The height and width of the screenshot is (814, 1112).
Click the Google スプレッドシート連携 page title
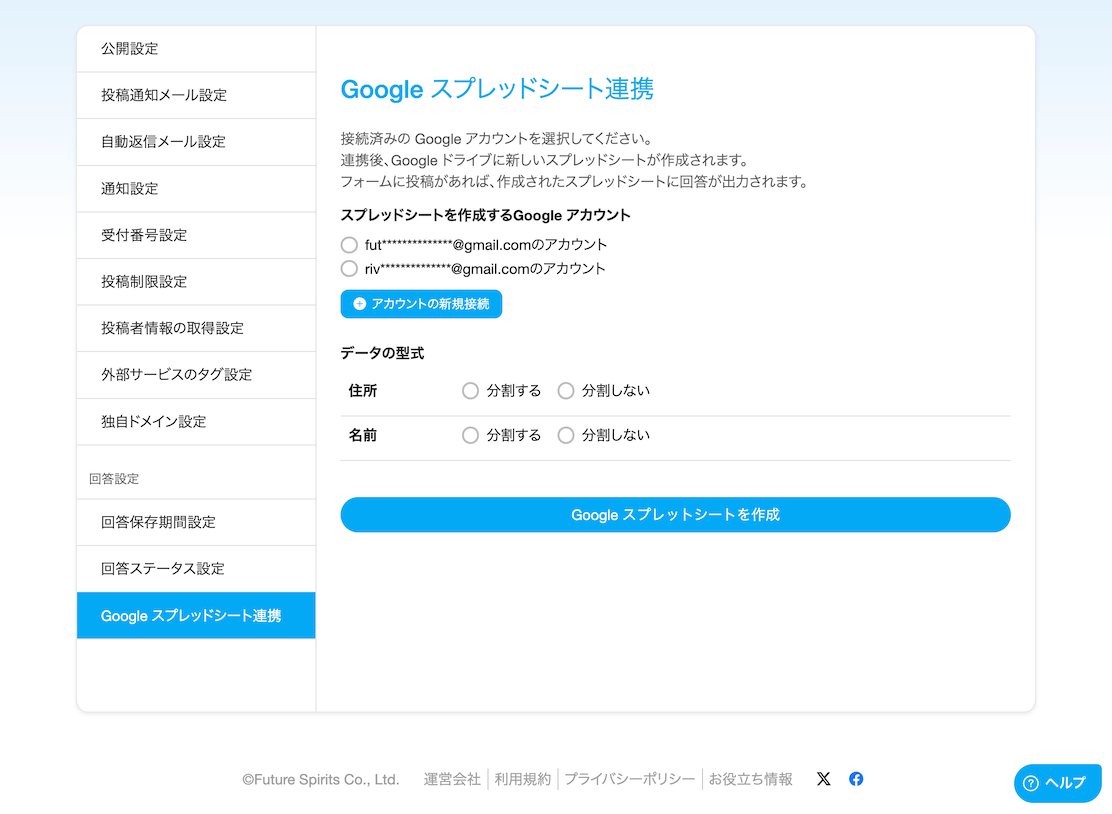click(x=497, y=89)
